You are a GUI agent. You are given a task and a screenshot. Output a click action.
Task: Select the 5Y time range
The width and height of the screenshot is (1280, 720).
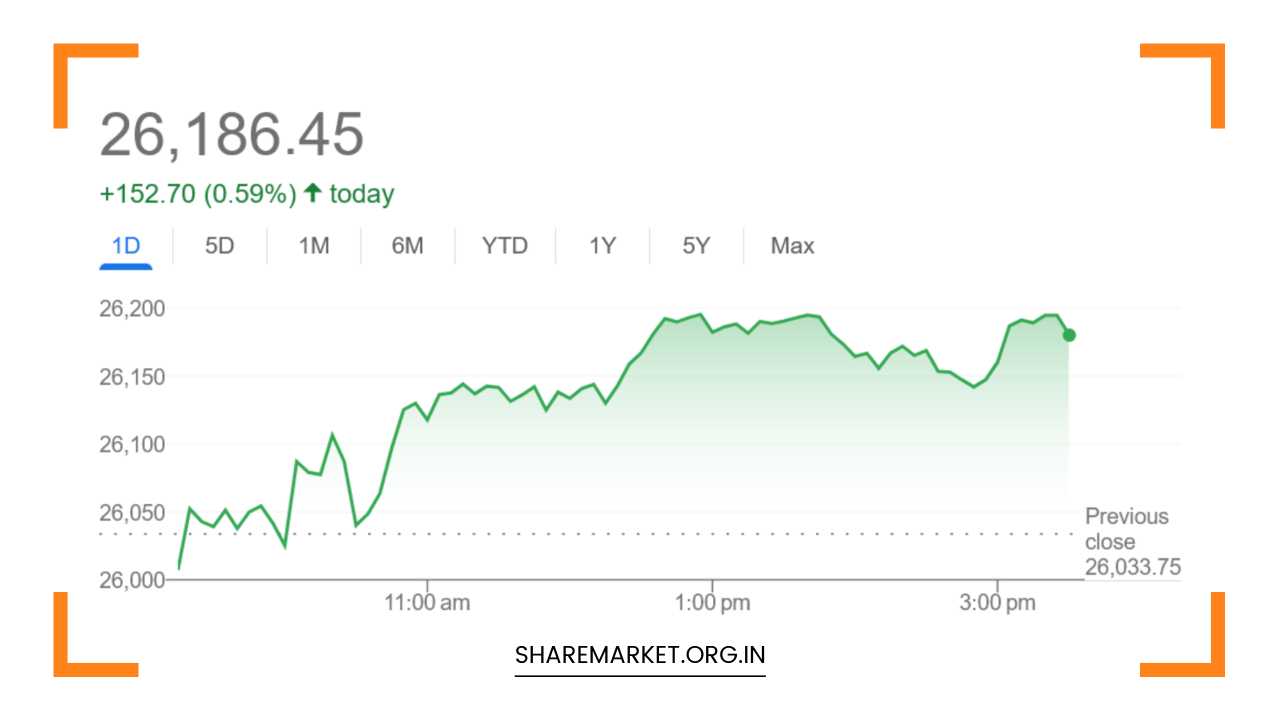[x=695, y=245]
